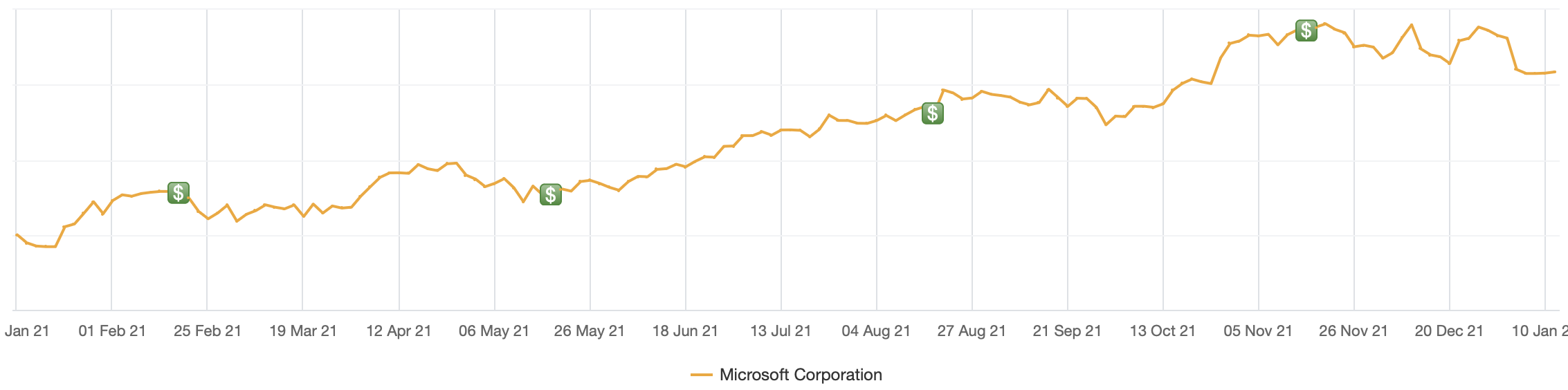Click the 06 May 21 axis label
Image resolution: width=1568 pixels, height=390 pixels.
[494, 331]
